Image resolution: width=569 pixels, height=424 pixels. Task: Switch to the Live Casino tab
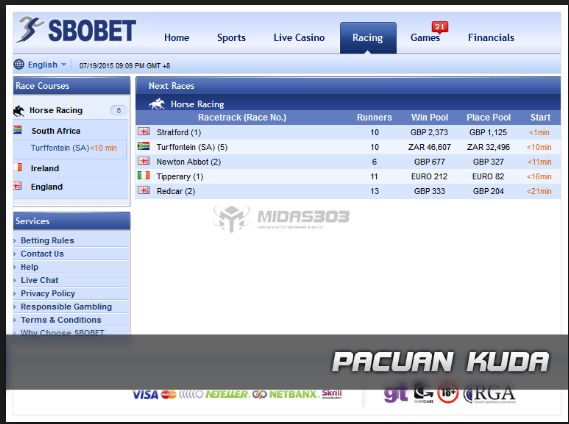tap(299, 38)
